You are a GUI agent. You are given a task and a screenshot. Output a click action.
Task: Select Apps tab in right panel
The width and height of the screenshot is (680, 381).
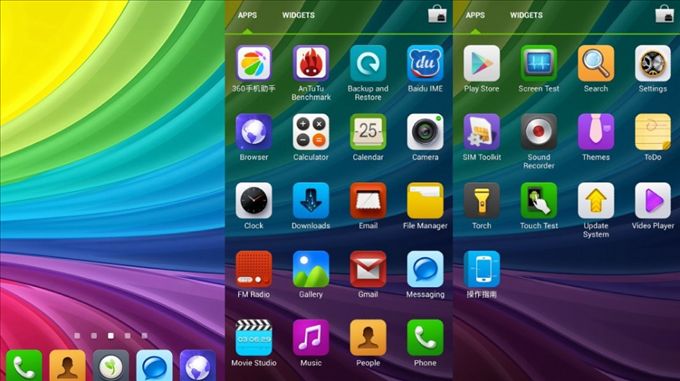(475, 15)
